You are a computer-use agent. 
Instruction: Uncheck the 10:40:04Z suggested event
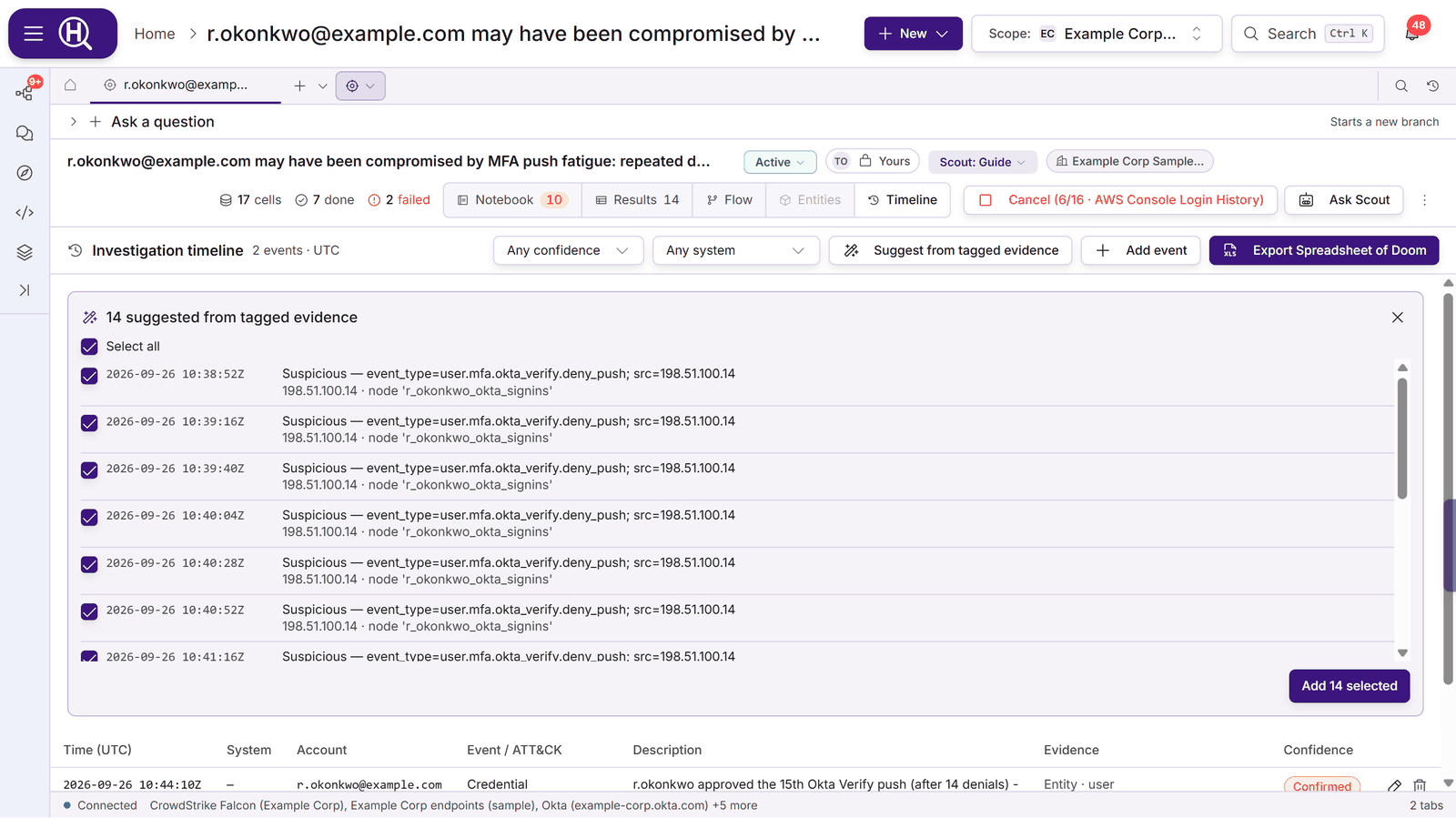pos(89,518)
